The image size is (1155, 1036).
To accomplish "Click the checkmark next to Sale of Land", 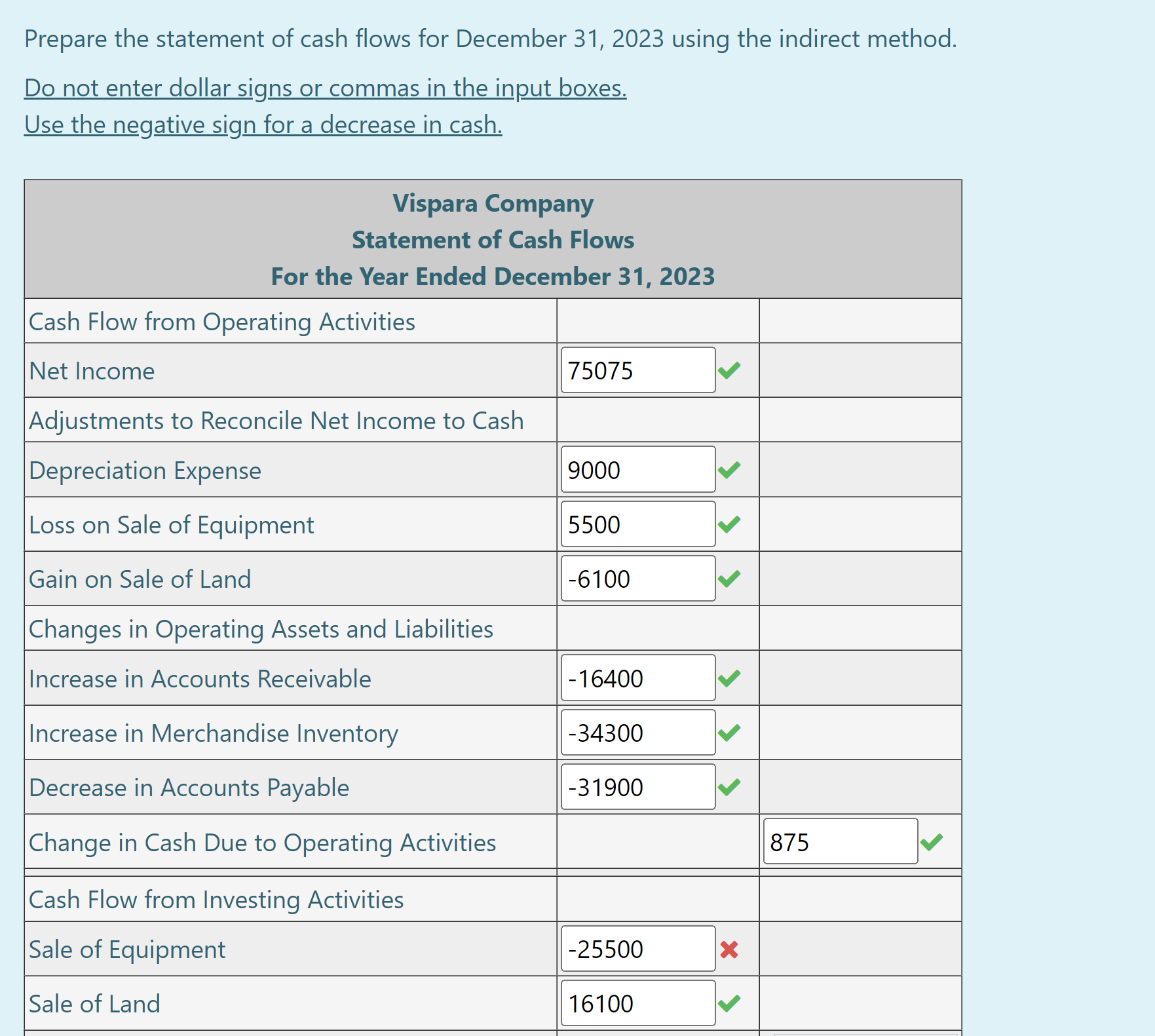I will point(731,1003).
